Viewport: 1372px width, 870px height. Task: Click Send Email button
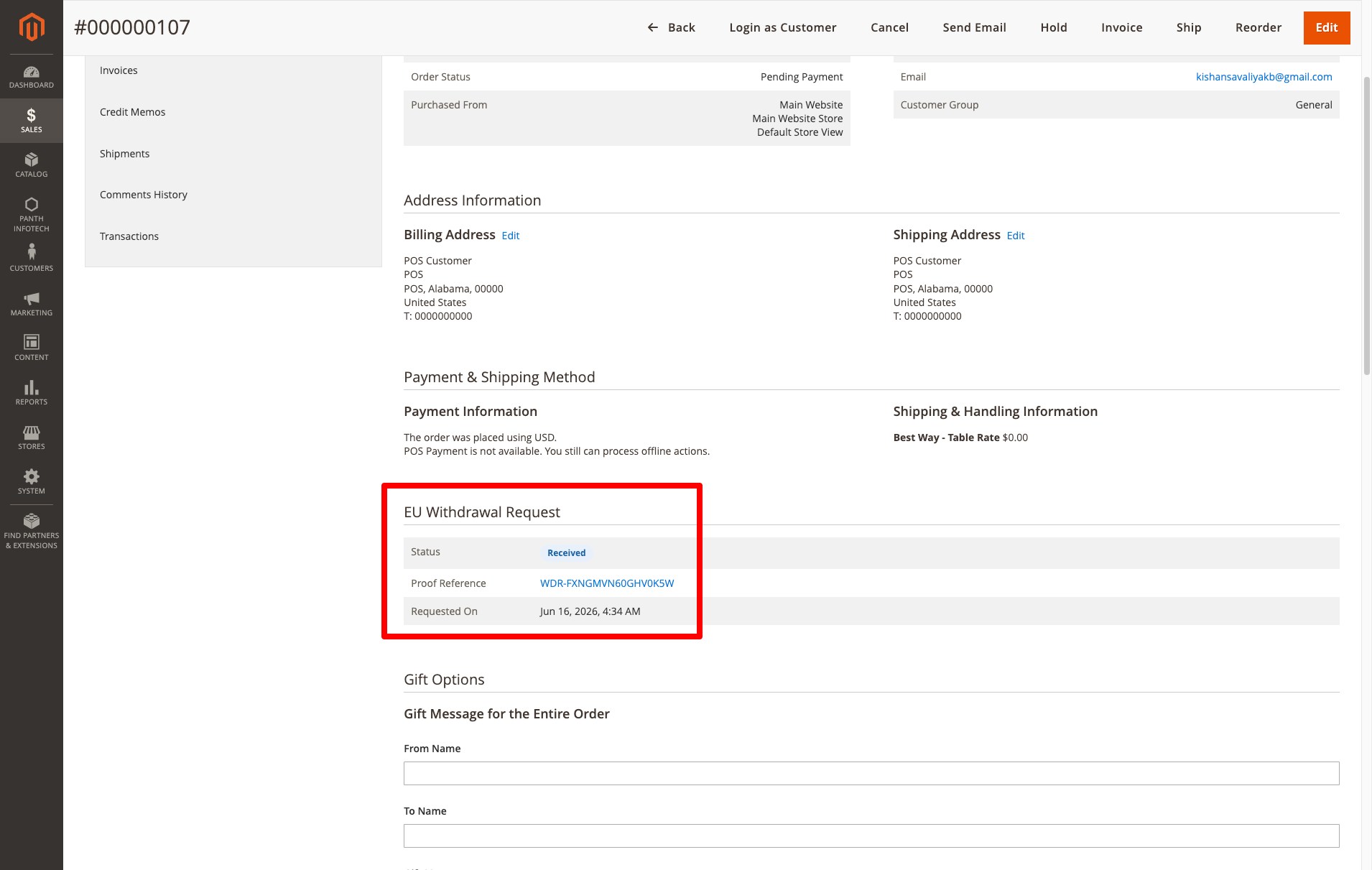[x=974, y=27]
